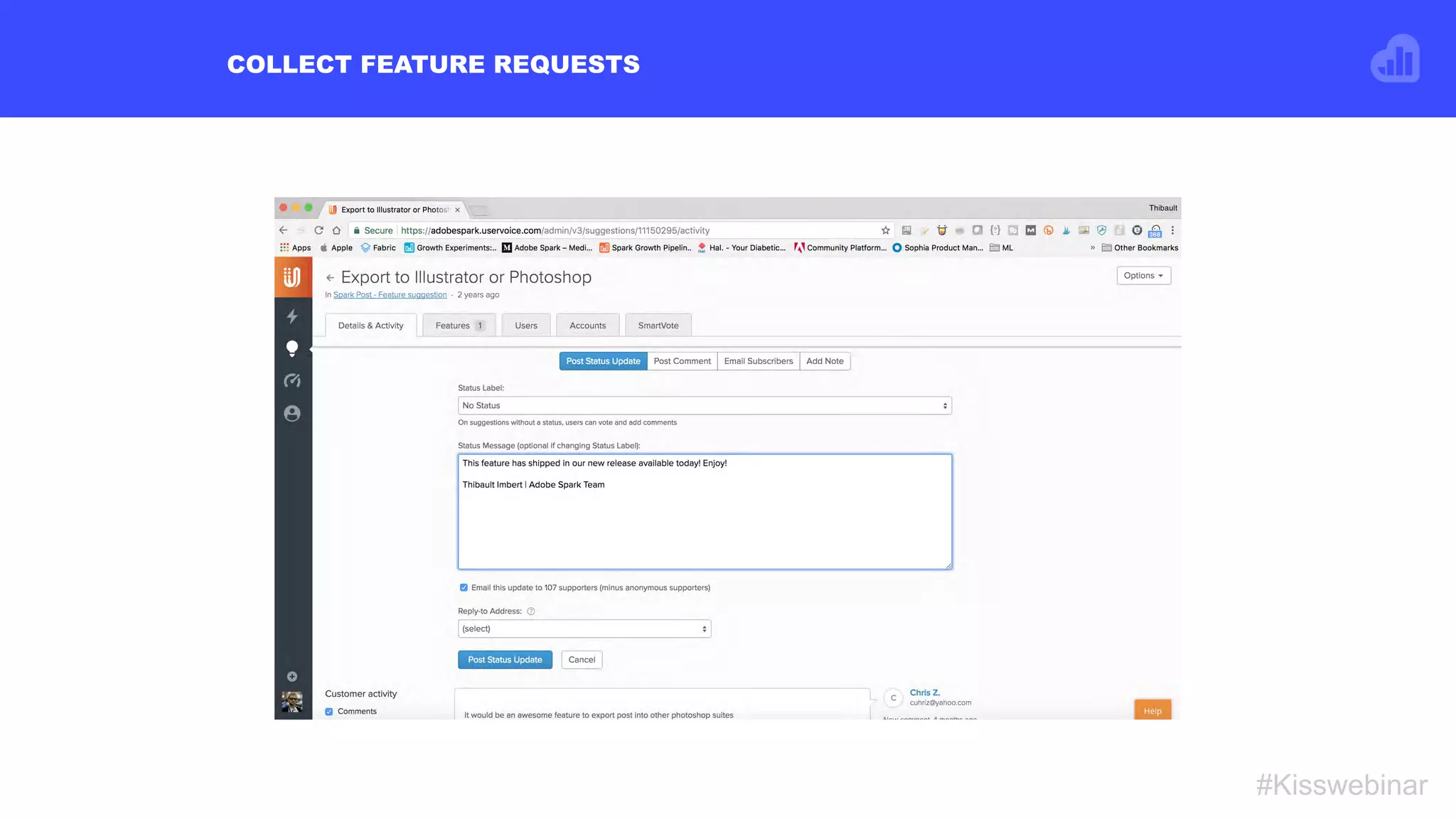The height and width of the screenshot is (819, 1456).
Task: Select the Add Note option
Action: click(x=825, y=361)
